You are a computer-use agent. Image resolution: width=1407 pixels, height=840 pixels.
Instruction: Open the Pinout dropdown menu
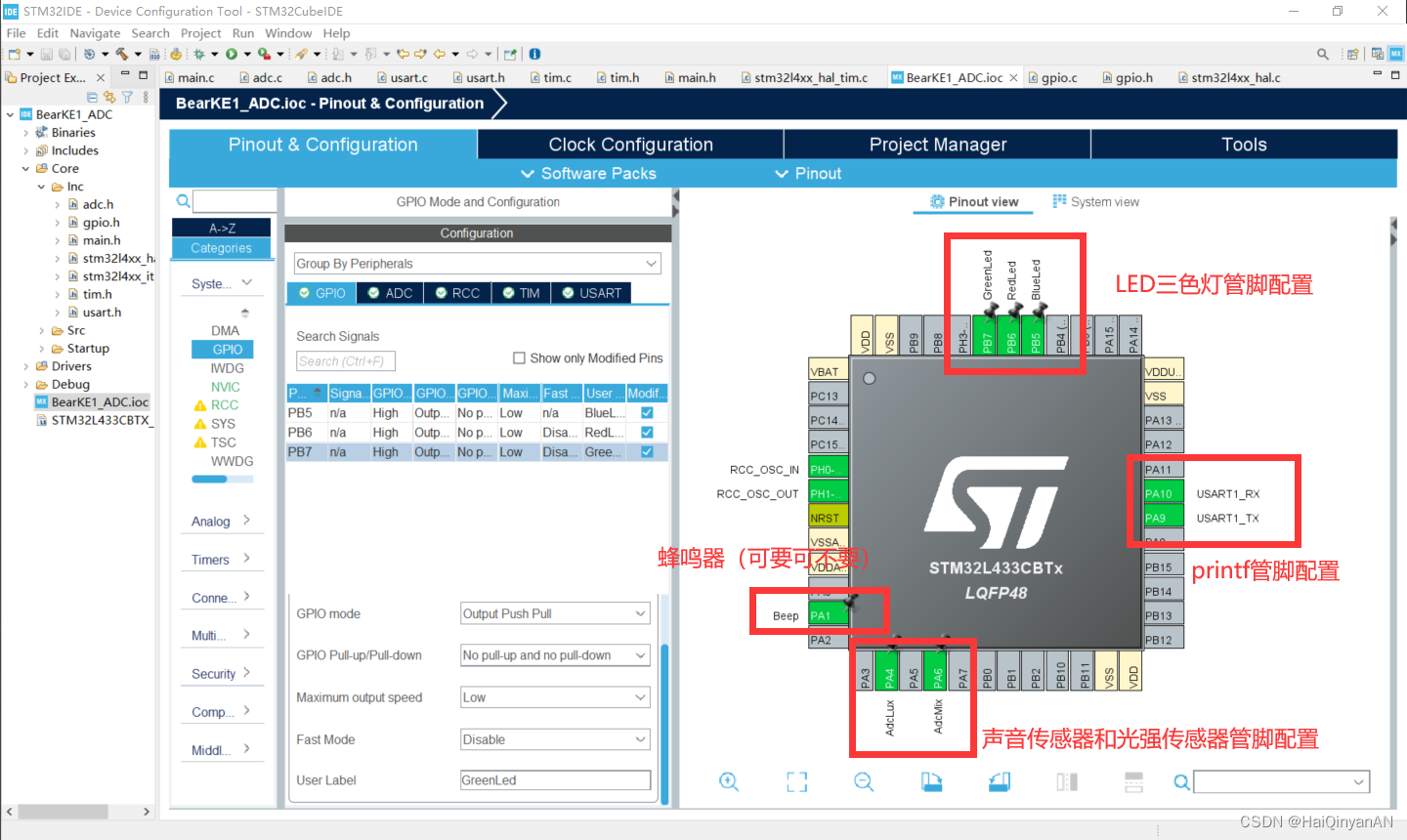pos(808,173)
